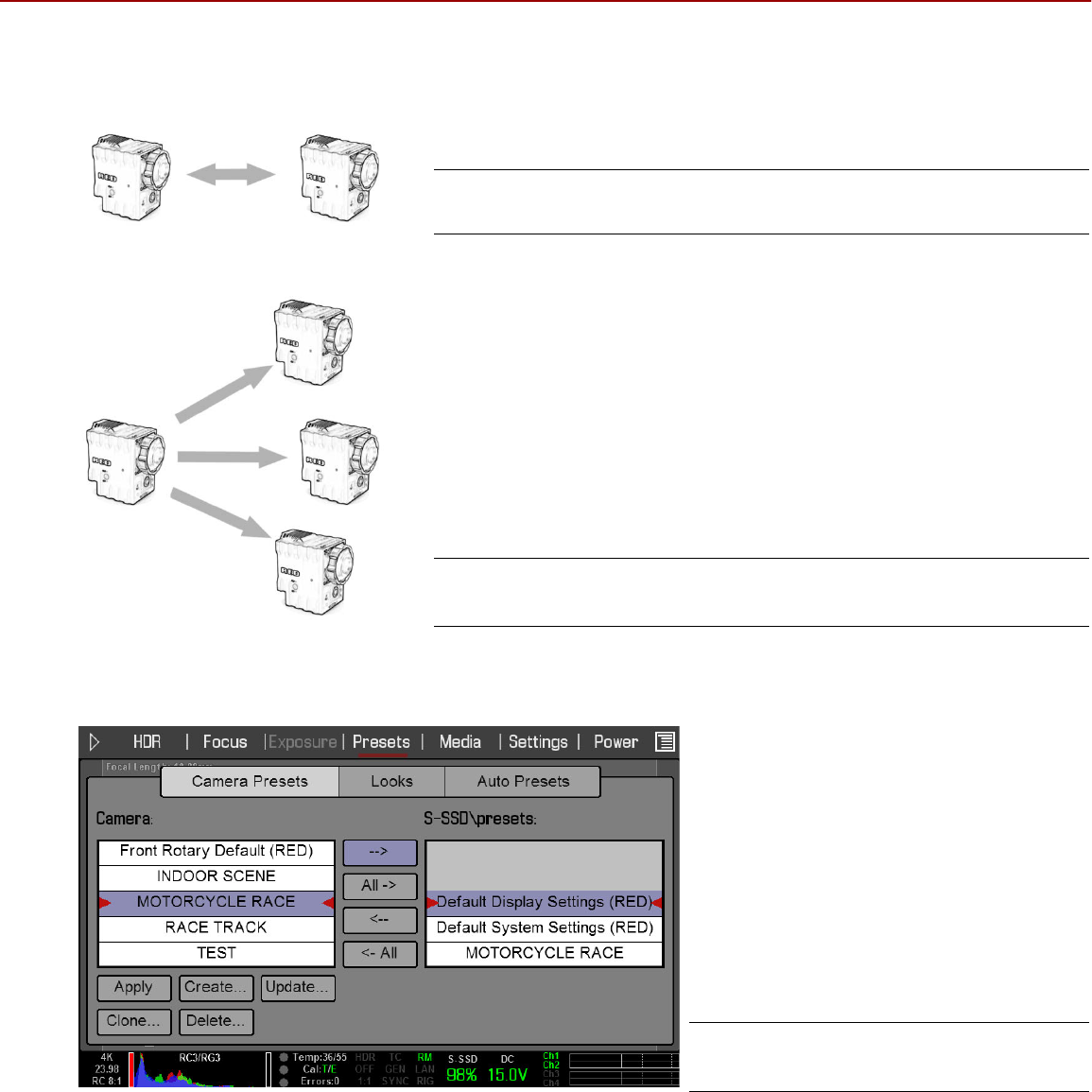Open the Media menu
This screenshot has height=1092, width=1092.
pyautogui.click(x=459, y=741)
